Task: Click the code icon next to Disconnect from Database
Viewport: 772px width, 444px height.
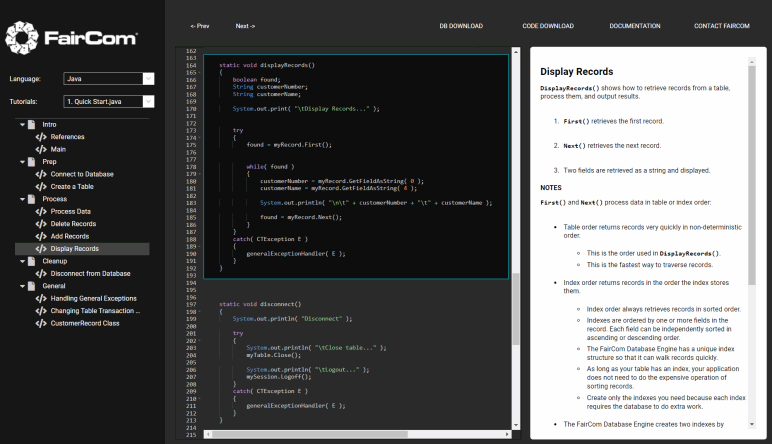Action: click(x=41, y=273)
